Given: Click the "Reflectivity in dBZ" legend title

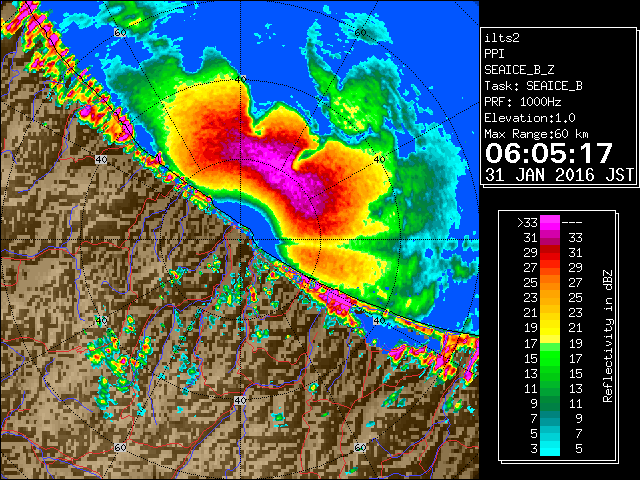Looking at the screenshot, I should point(608,336).
